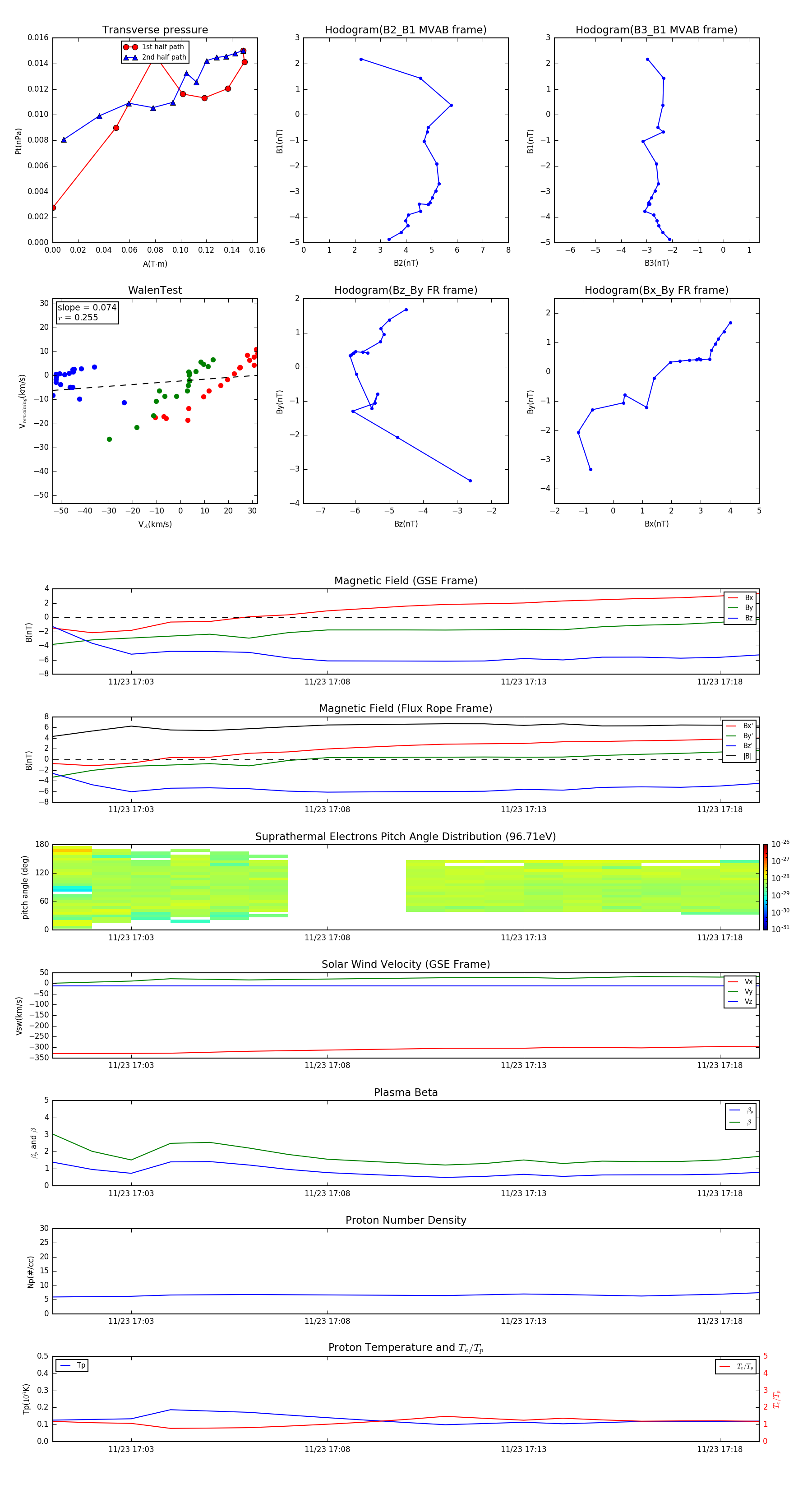
Task: Click the |B| legend entry in Flux Rope plot
Action: coord(739,756)
